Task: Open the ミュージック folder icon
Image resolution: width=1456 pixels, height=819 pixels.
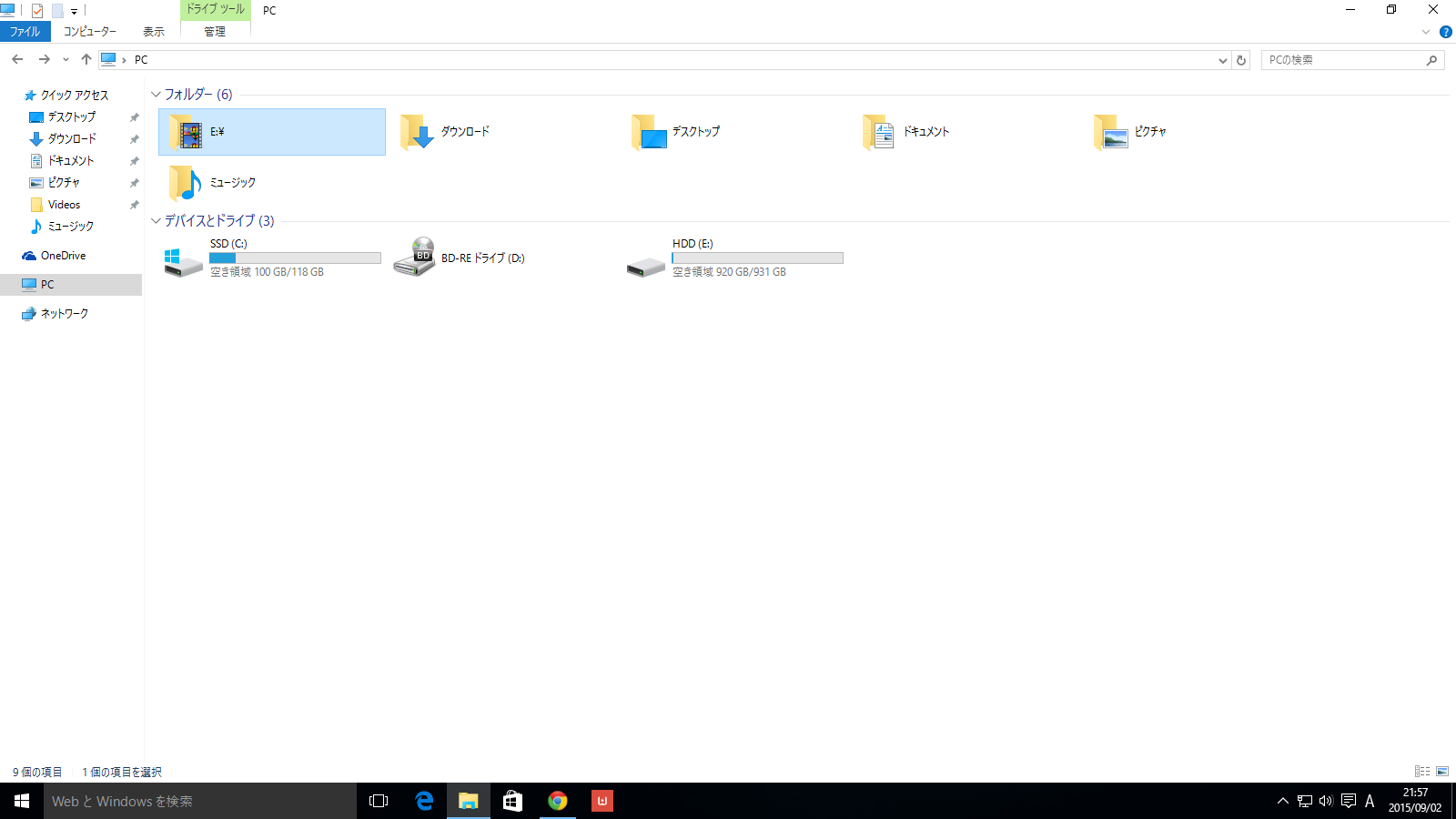Action: (186, 183)
